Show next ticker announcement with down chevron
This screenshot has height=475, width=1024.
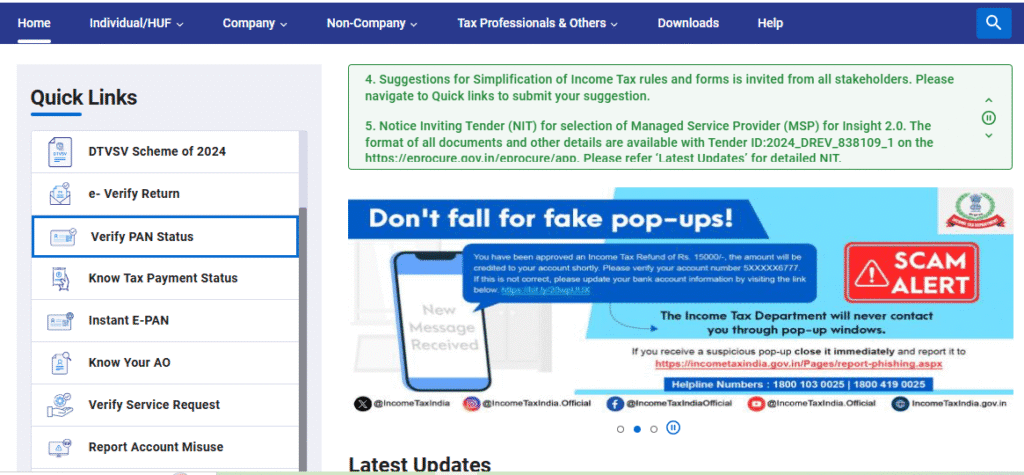coord(989,136)
